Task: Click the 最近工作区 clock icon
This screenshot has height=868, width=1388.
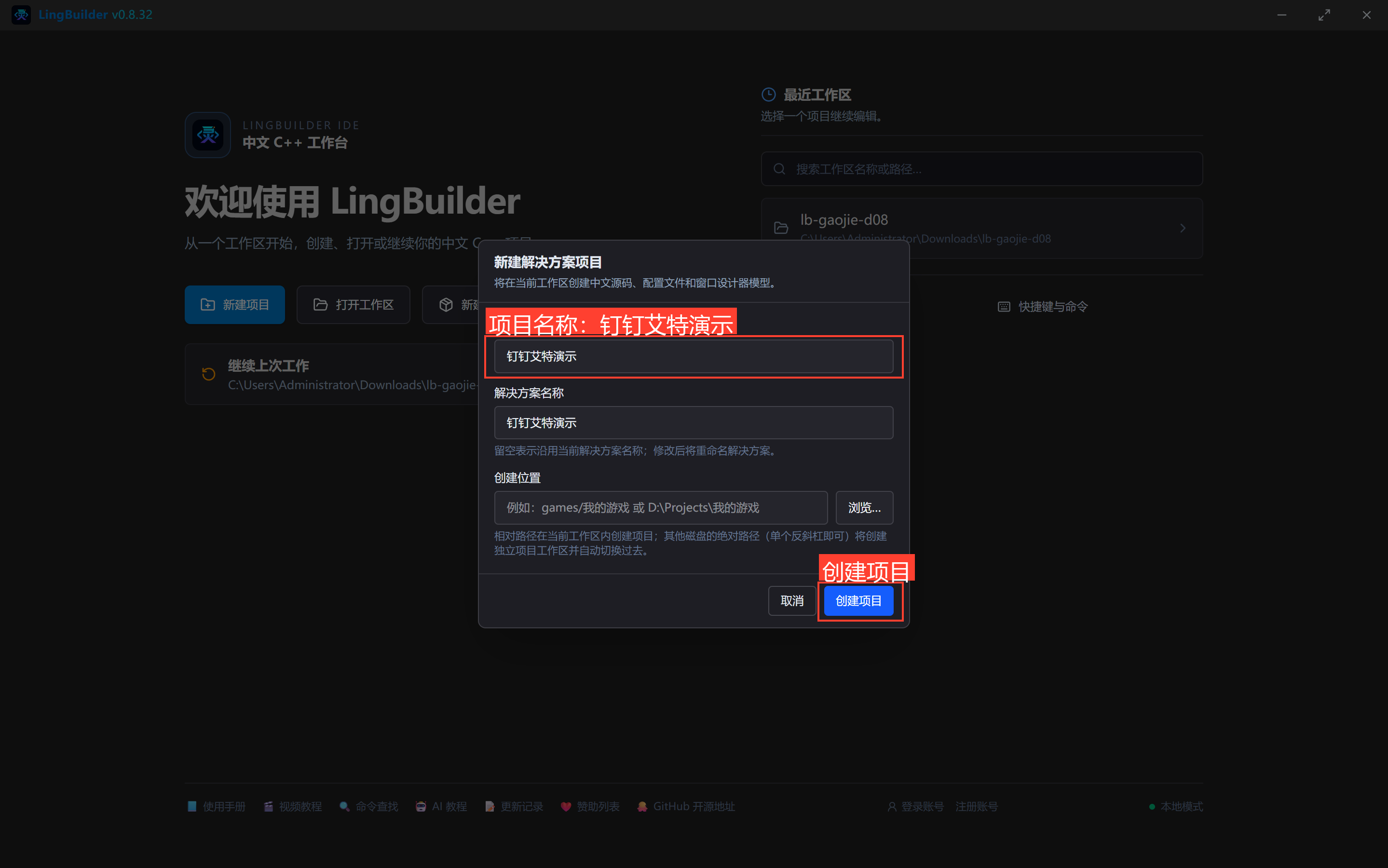Action: click(769, 95)
